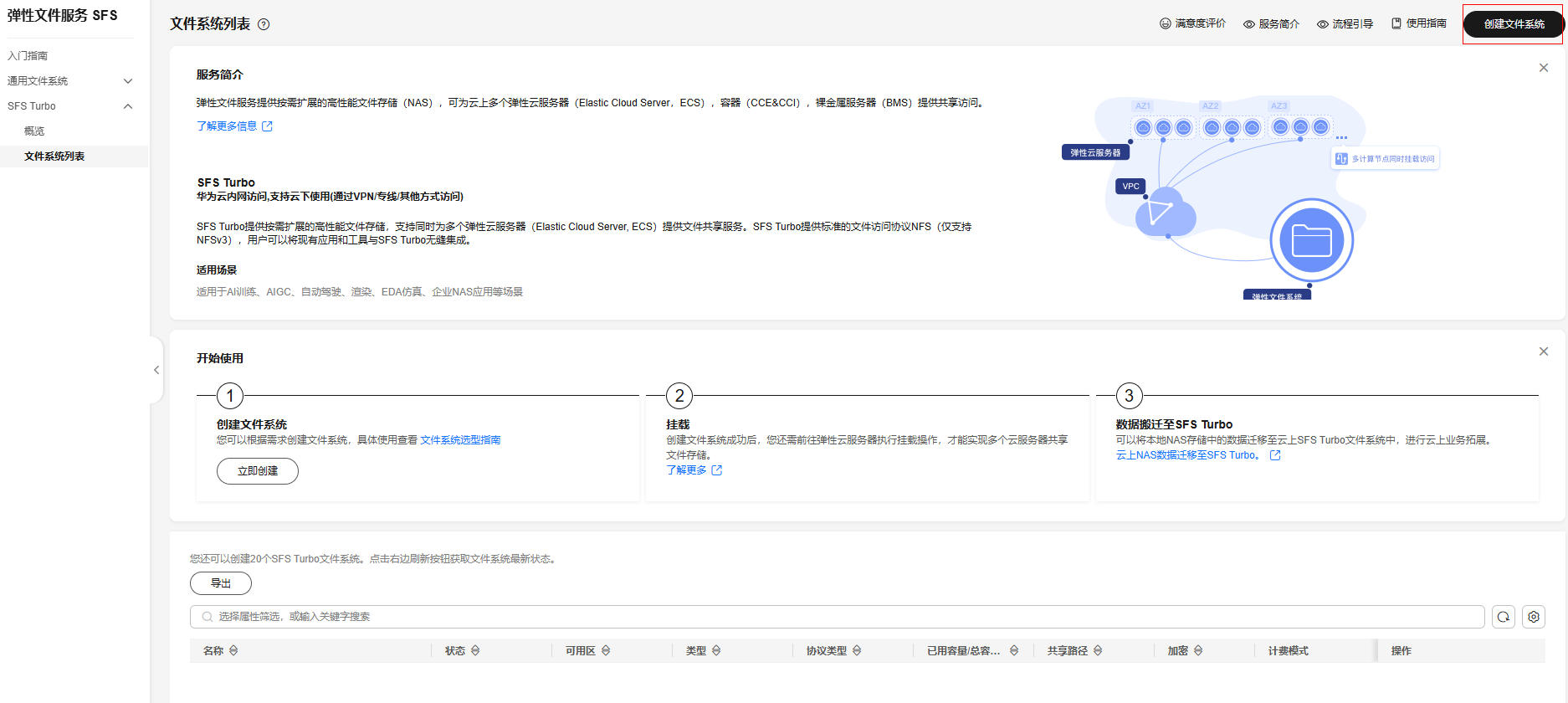Open 了解更多信息 link
Screen dimensions: 1568x703
[227, 126]
